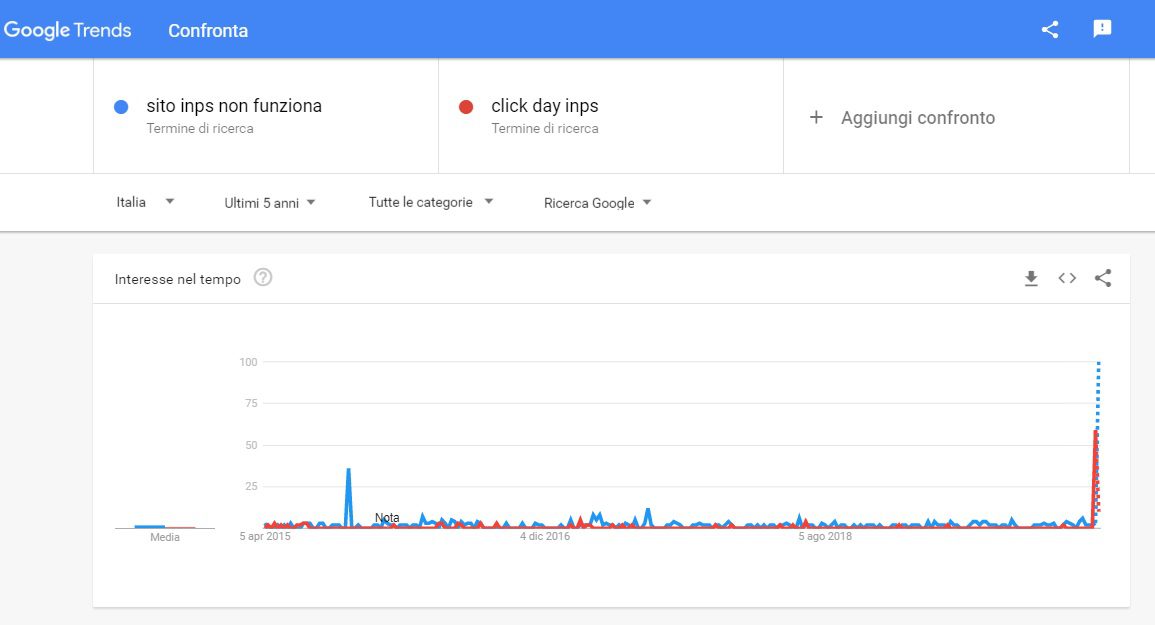Open the 'Ricerca Google' search type dropdown
This screenshot has width=1155, height=625.
597,203
